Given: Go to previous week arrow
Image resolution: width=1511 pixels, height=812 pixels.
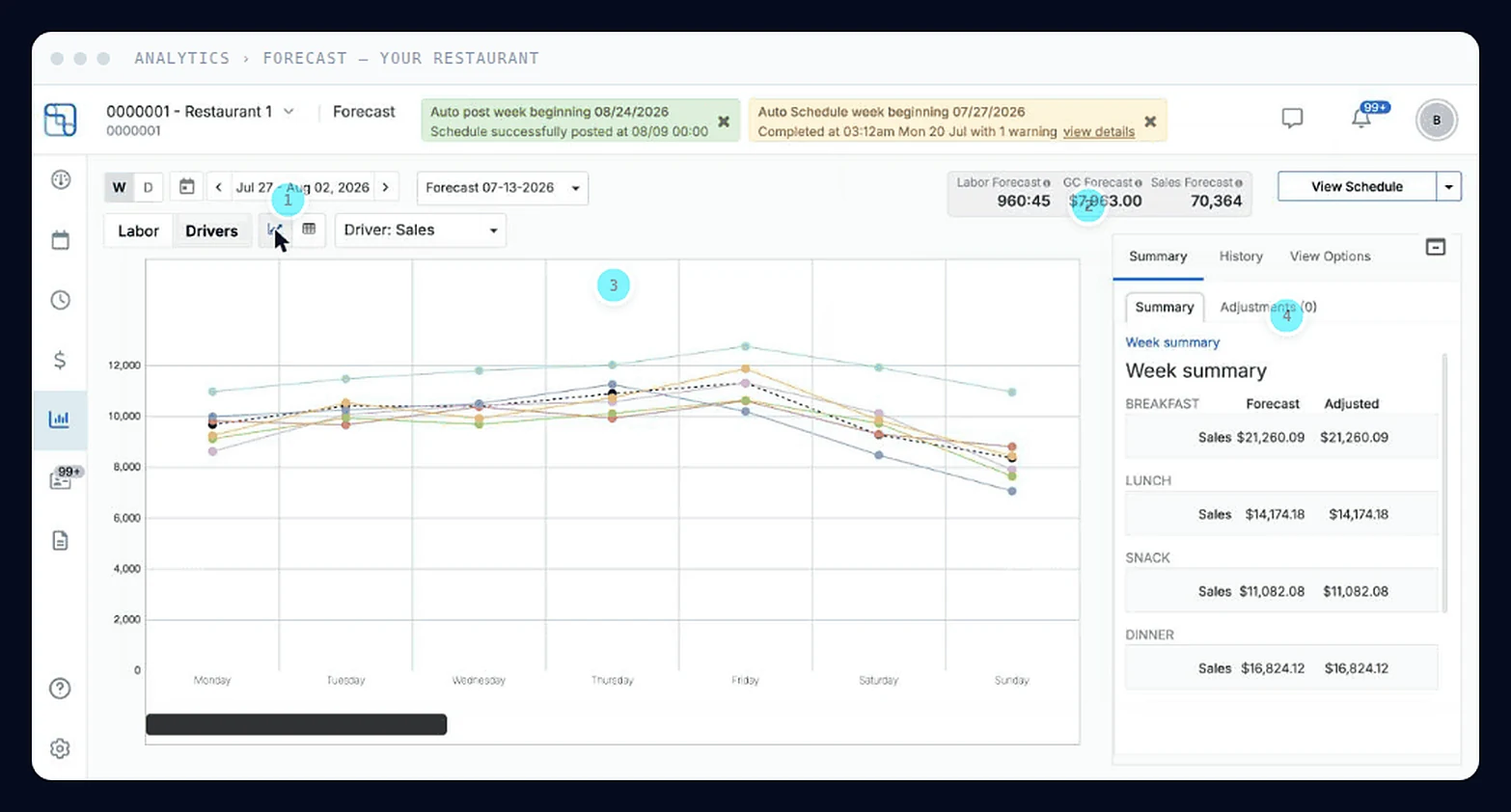Looking at the screenshot, I should pos(219,187).
